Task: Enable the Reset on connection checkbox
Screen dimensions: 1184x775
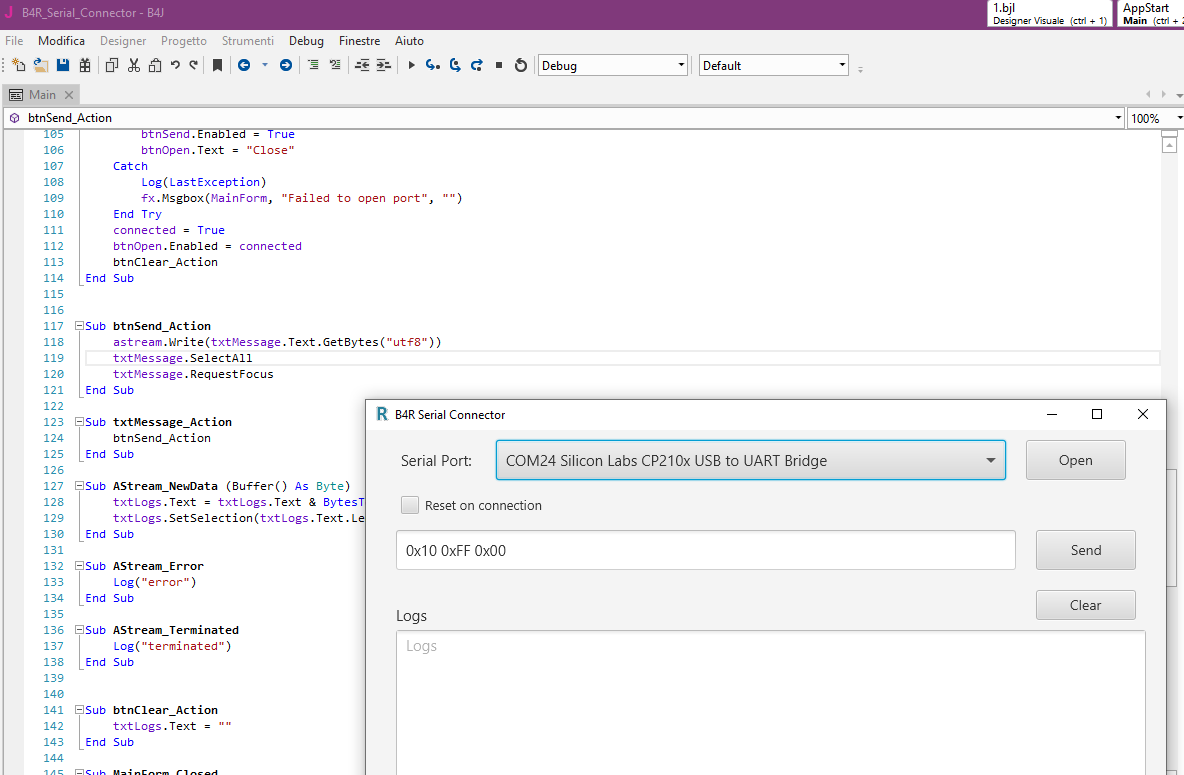Action: 410,505
